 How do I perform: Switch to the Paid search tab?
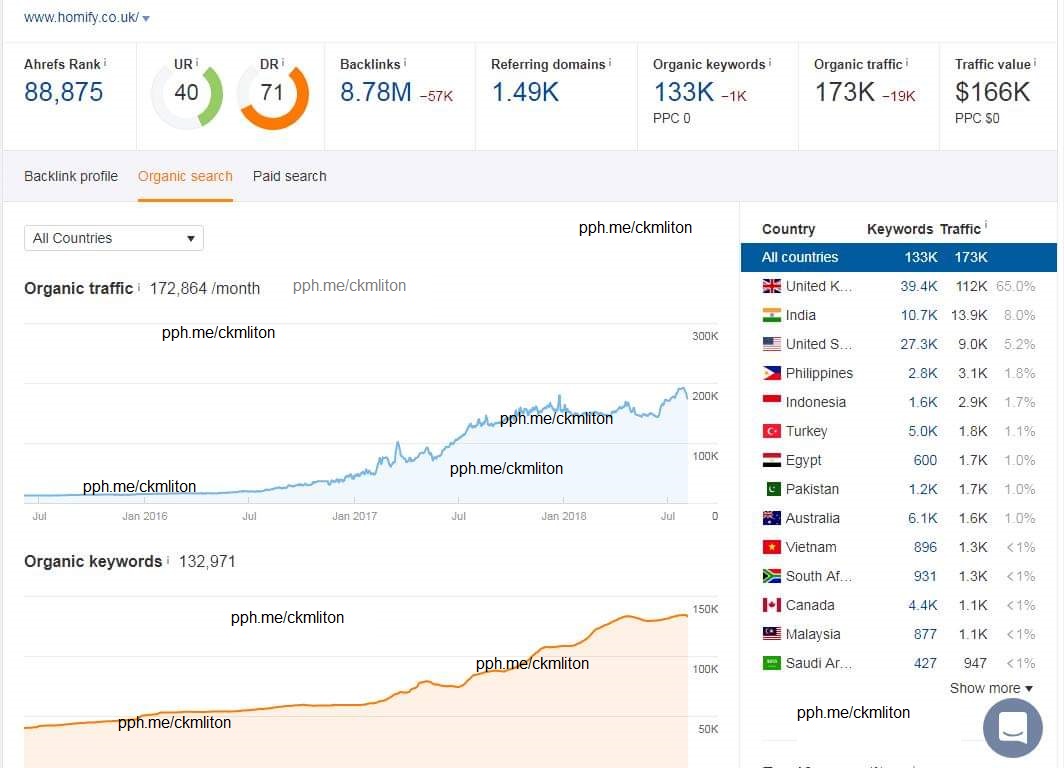289,176
